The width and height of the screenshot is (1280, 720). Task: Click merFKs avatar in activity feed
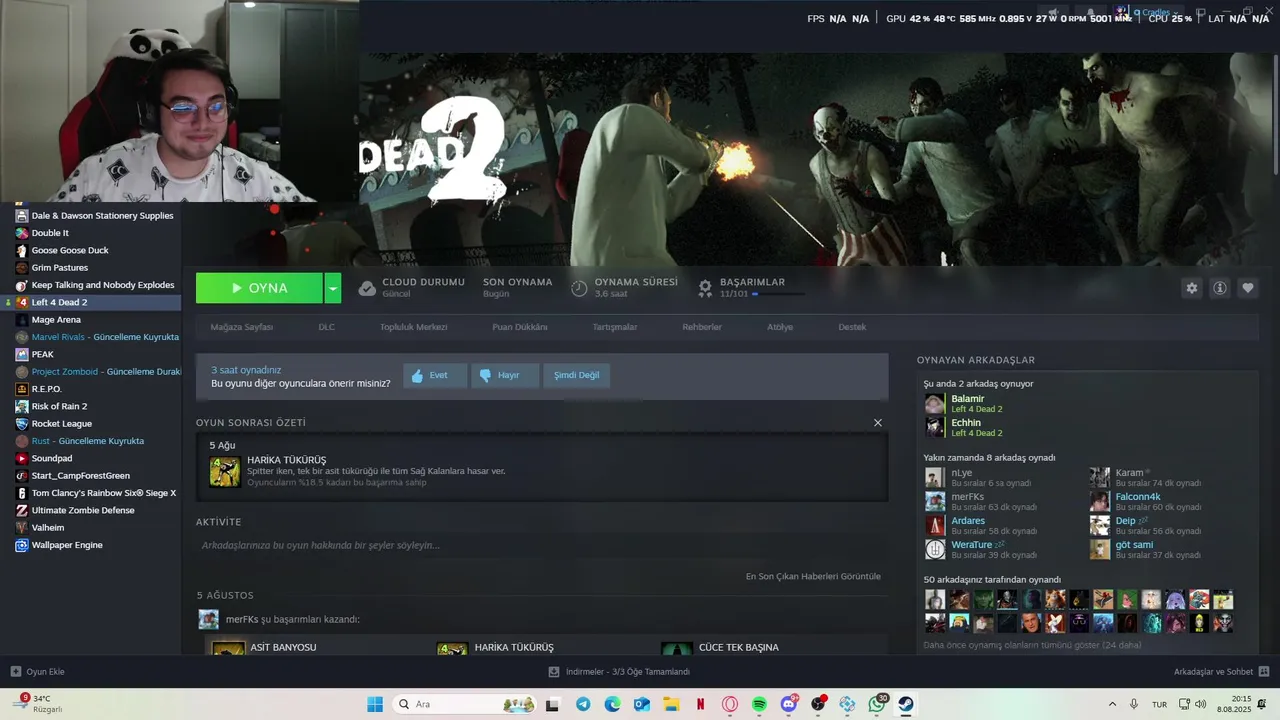pyautogui.click(x=208, y=620)
